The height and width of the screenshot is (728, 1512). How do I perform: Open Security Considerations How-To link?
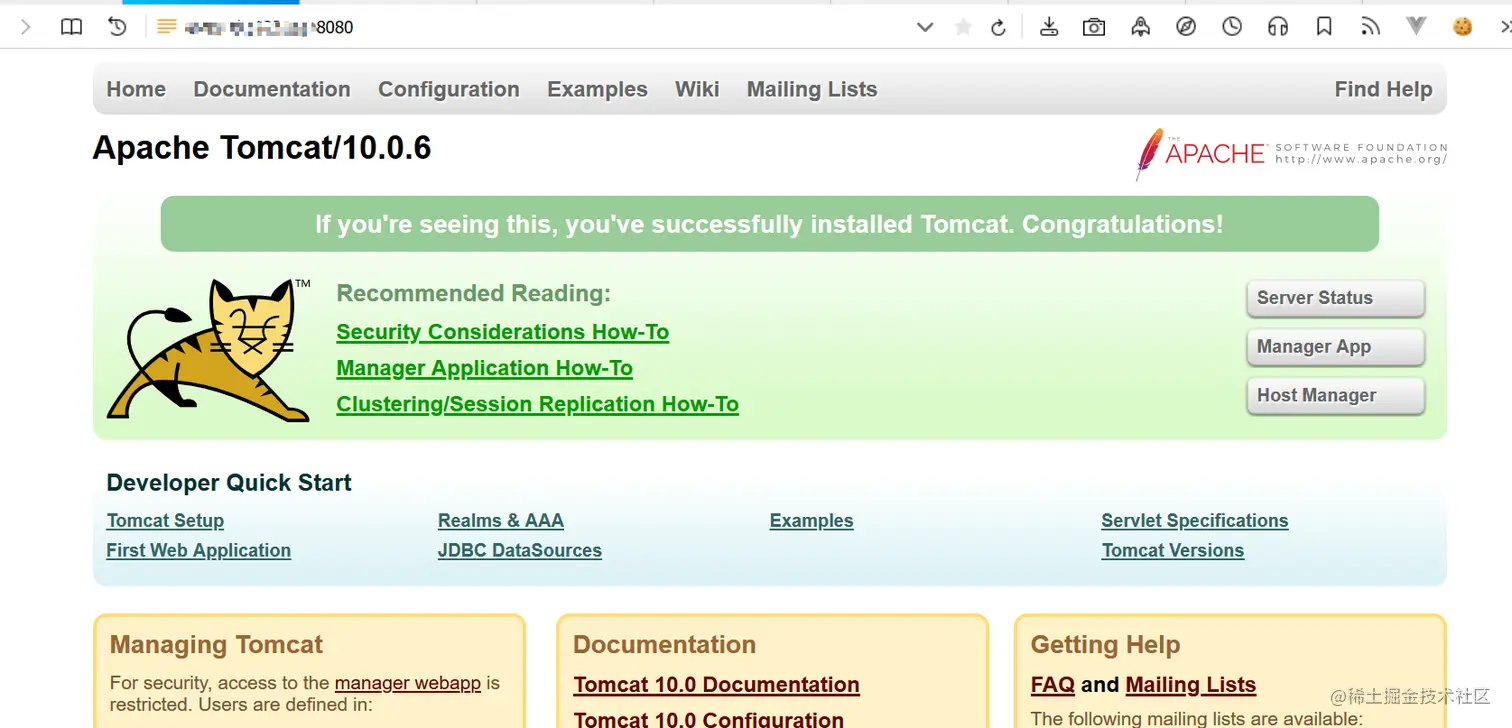[x=503, y=332]
